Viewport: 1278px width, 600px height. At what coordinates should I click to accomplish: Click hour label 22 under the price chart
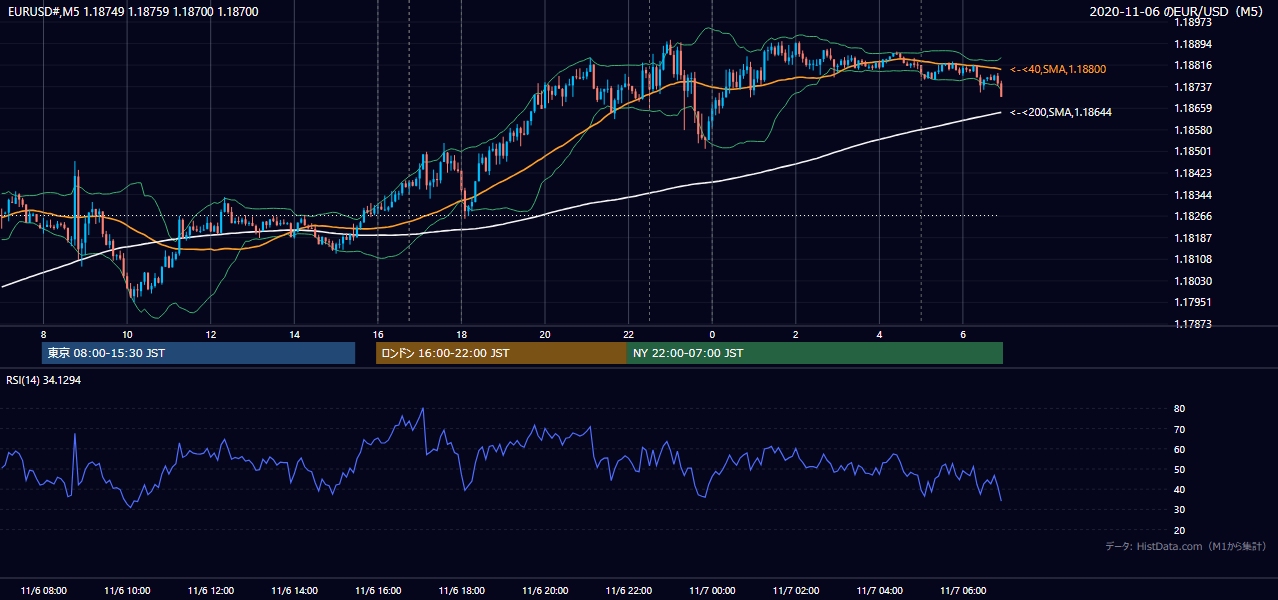pos(628,334)
